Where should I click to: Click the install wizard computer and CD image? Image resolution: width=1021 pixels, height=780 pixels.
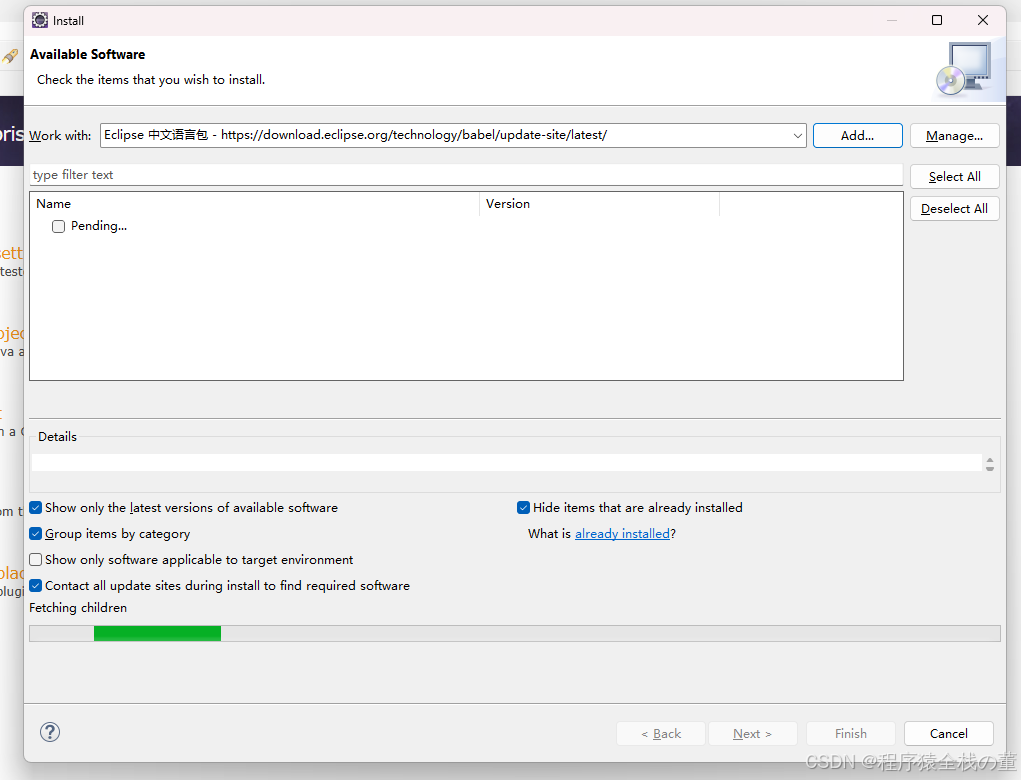(964, 69)
